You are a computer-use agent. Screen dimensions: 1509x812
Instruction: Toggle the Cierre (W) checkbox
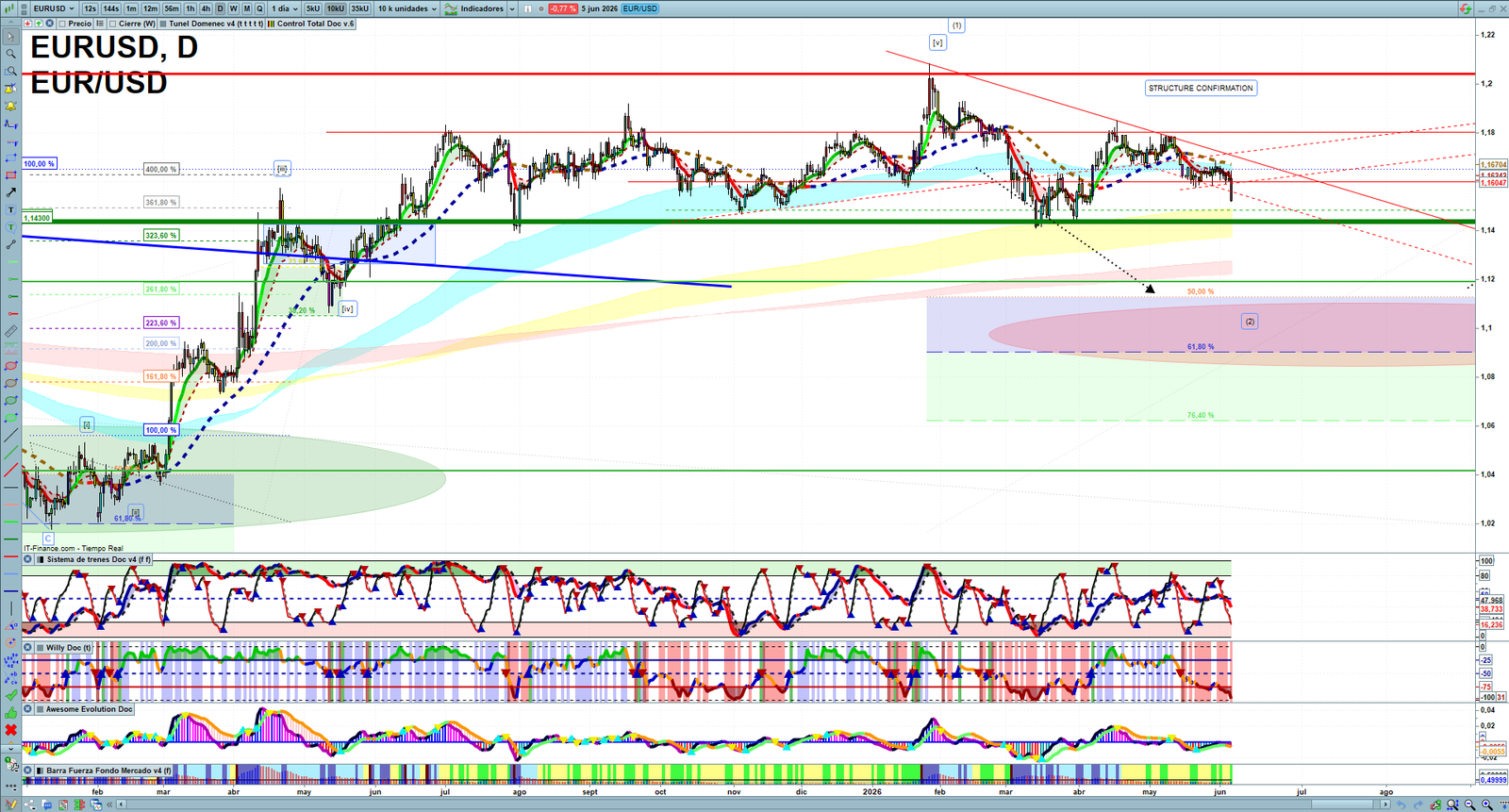pyautogui.click(x=112, y=24)
